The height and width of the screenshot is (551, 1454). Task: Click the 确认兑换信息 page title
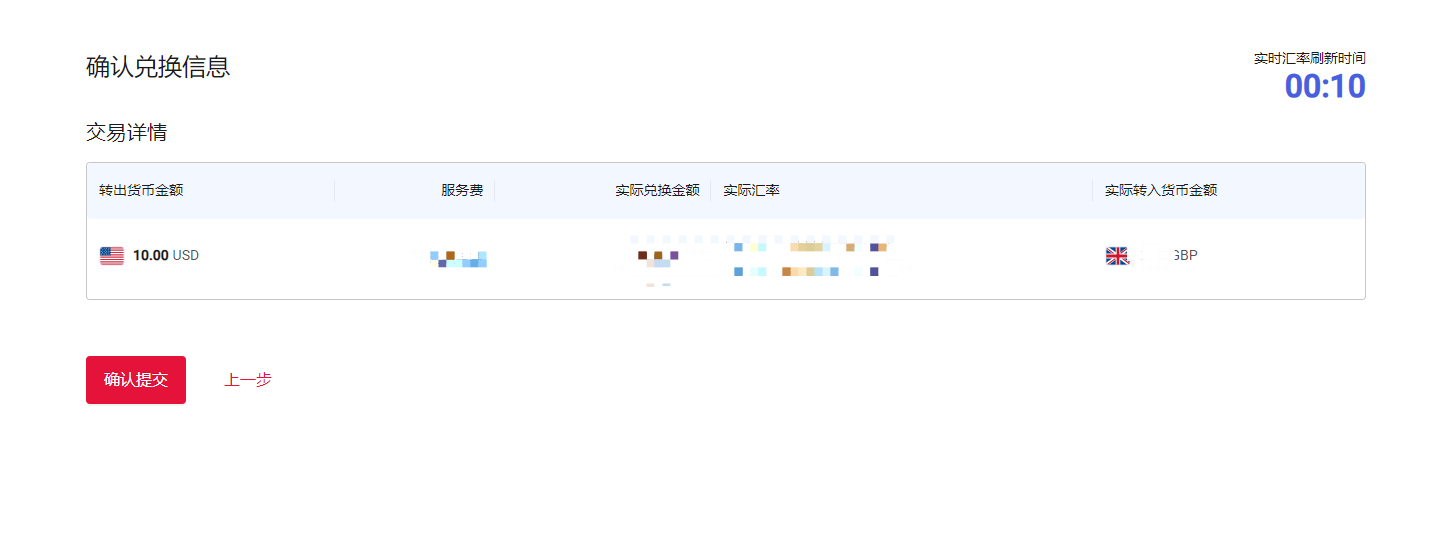click(x=158, y=67)
